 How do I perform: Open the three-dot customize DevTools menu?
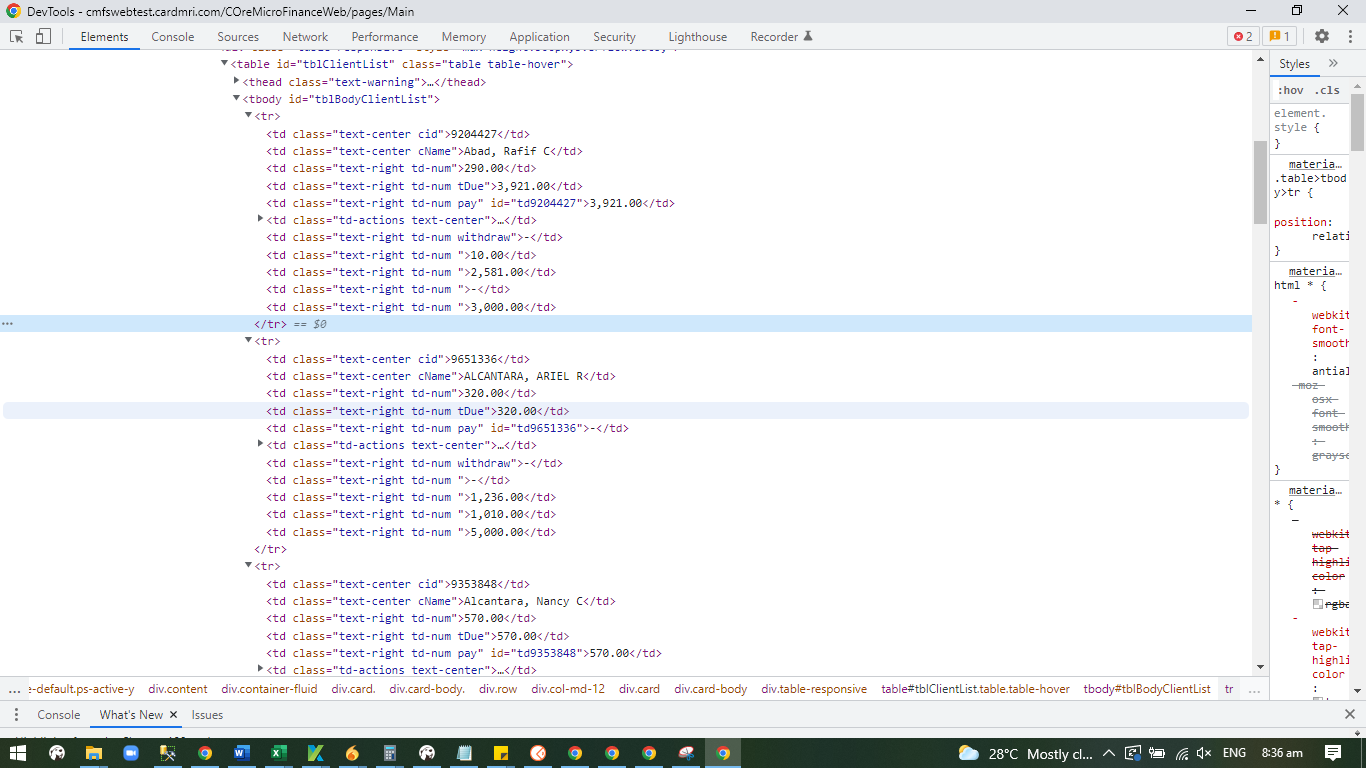pos(1348,36)
